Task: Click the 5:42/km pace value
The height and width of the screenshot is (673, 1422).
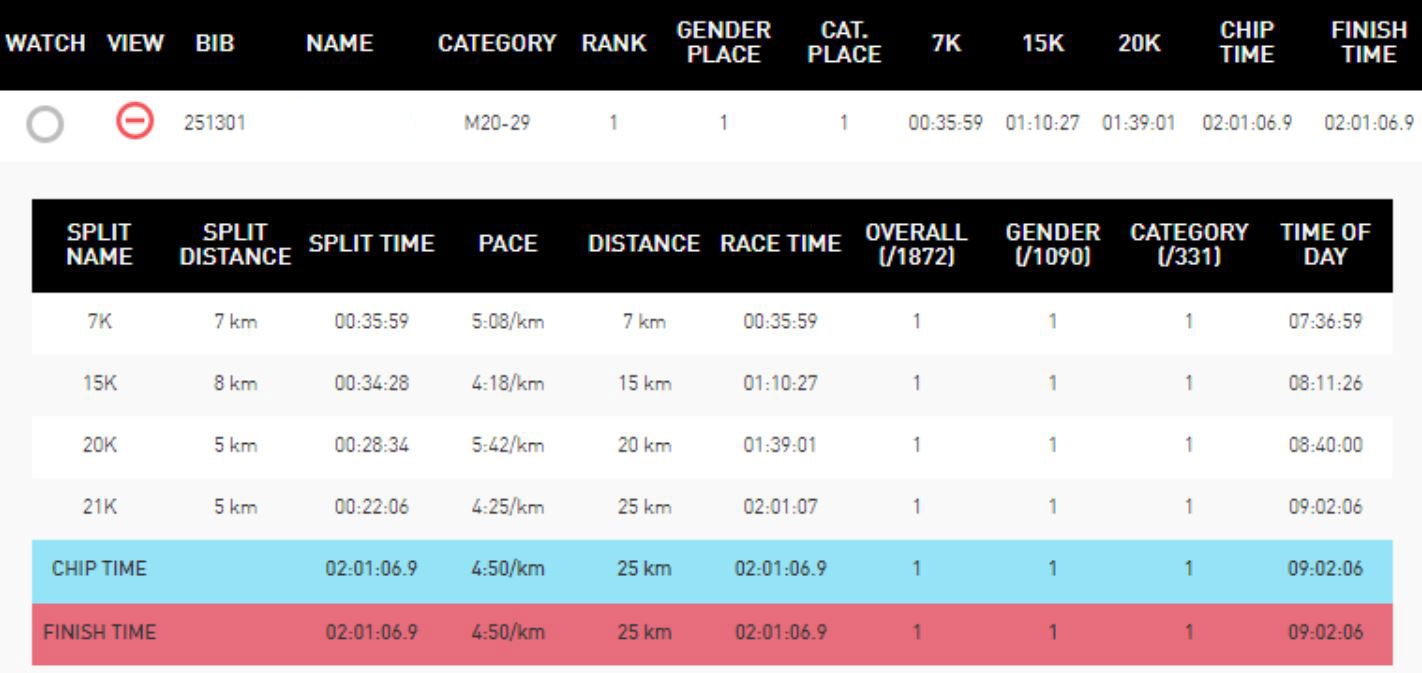Action: pyautogui.click(x=507, y=445)
